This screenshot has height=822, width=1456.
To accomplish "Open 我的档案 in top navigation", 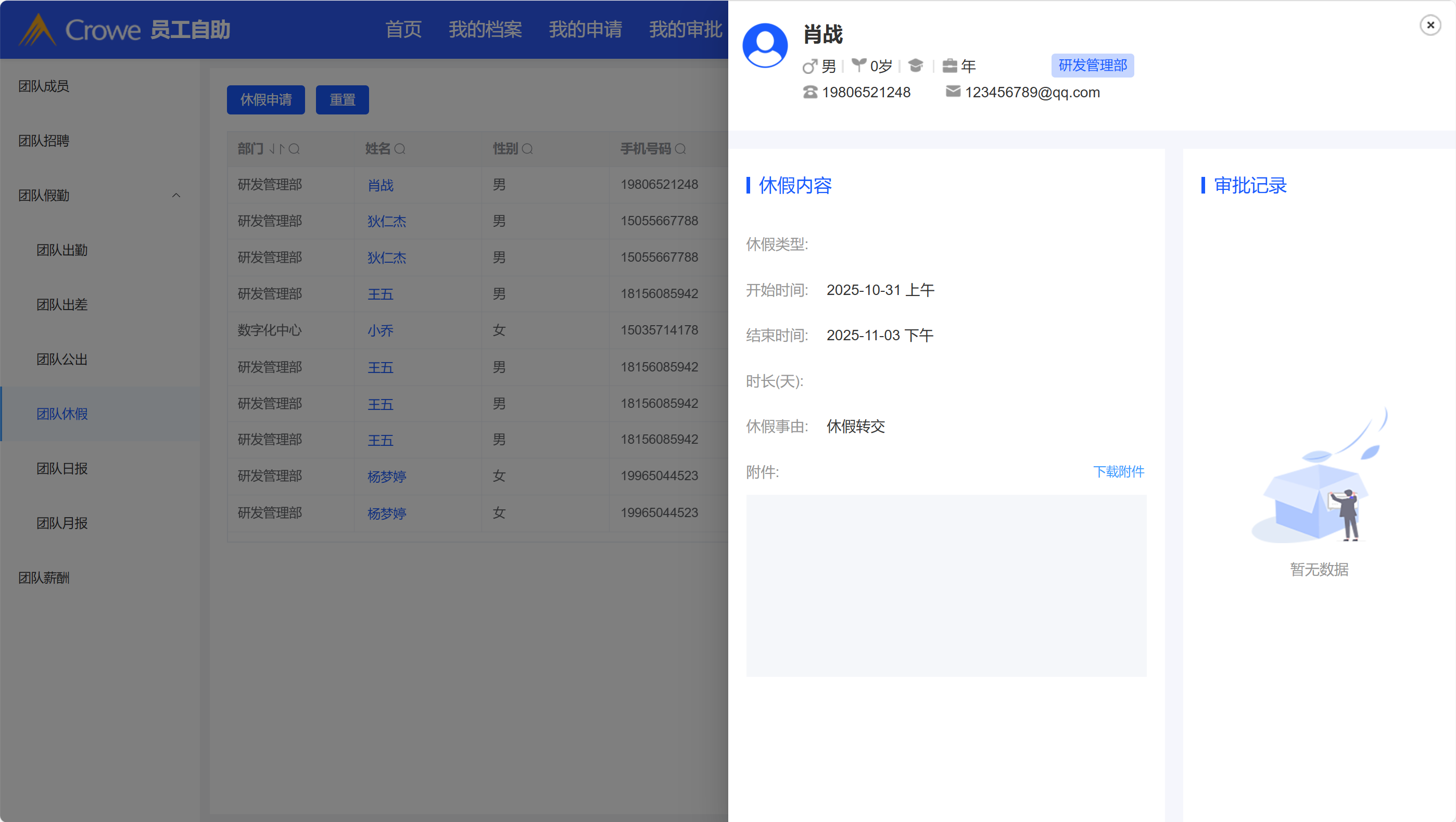I will coord(485,29).
